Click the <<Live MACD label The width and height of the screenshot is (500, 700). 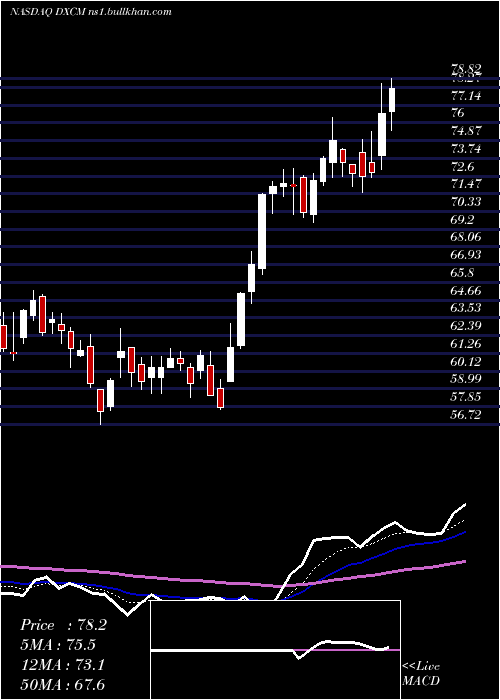(421, 673)
